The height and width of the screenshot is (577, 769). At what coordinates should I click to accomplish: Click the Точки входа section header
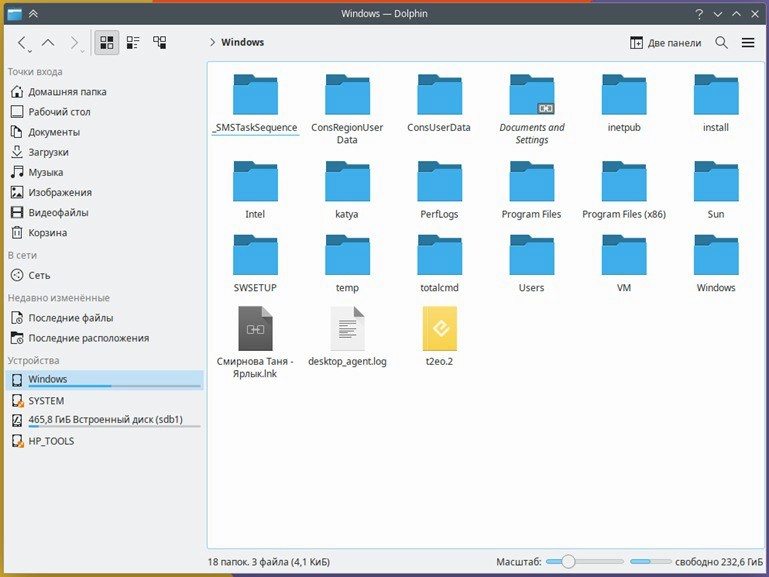[x=35, y=72]
